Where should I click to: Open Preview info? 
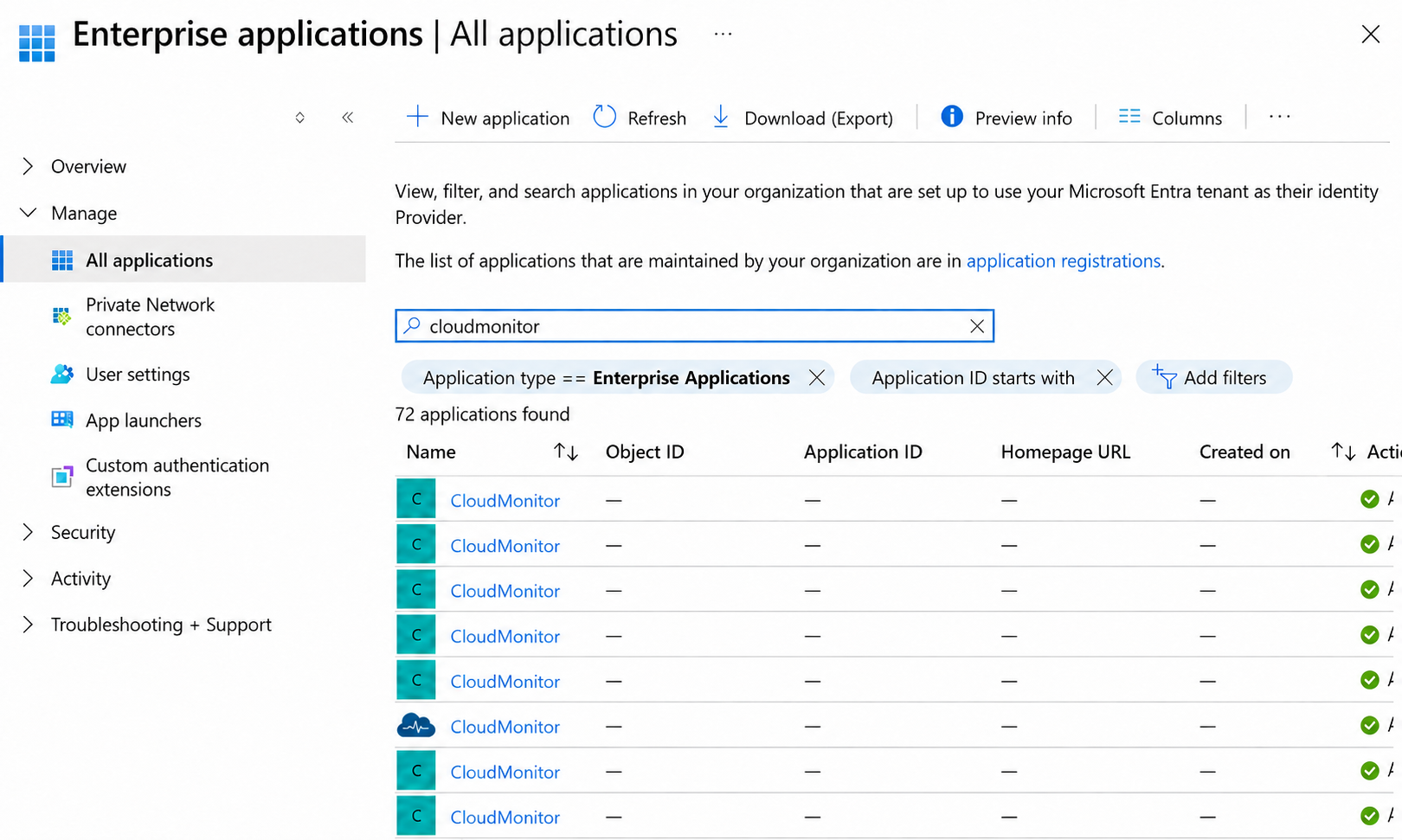coord(1006,118)
